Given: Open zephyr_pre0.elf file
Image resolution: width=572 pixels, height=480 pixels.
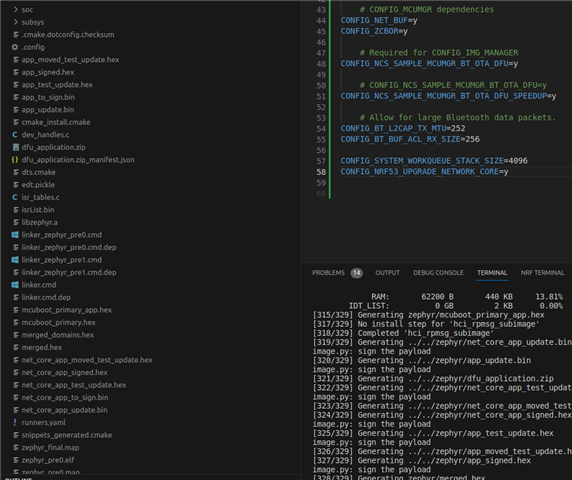Looking at the screenshot, I should tap(48, 460).
